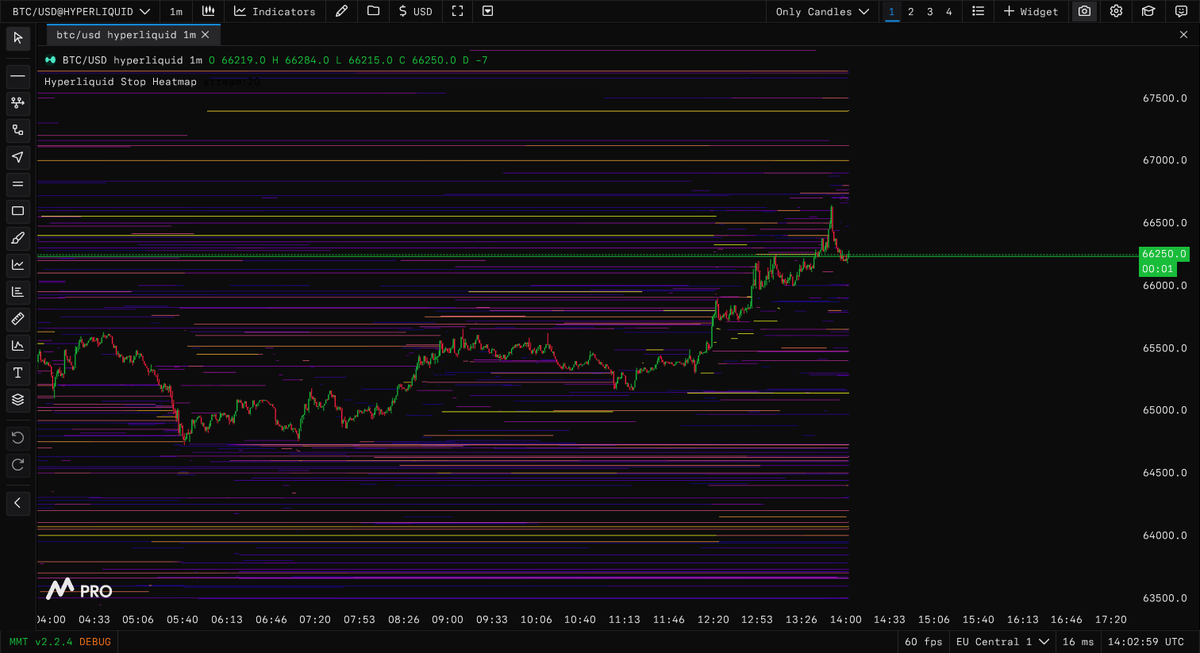Click the 16 ms latency readout
Viewport: 1200px width, 653px height.
pos(1080,641)
